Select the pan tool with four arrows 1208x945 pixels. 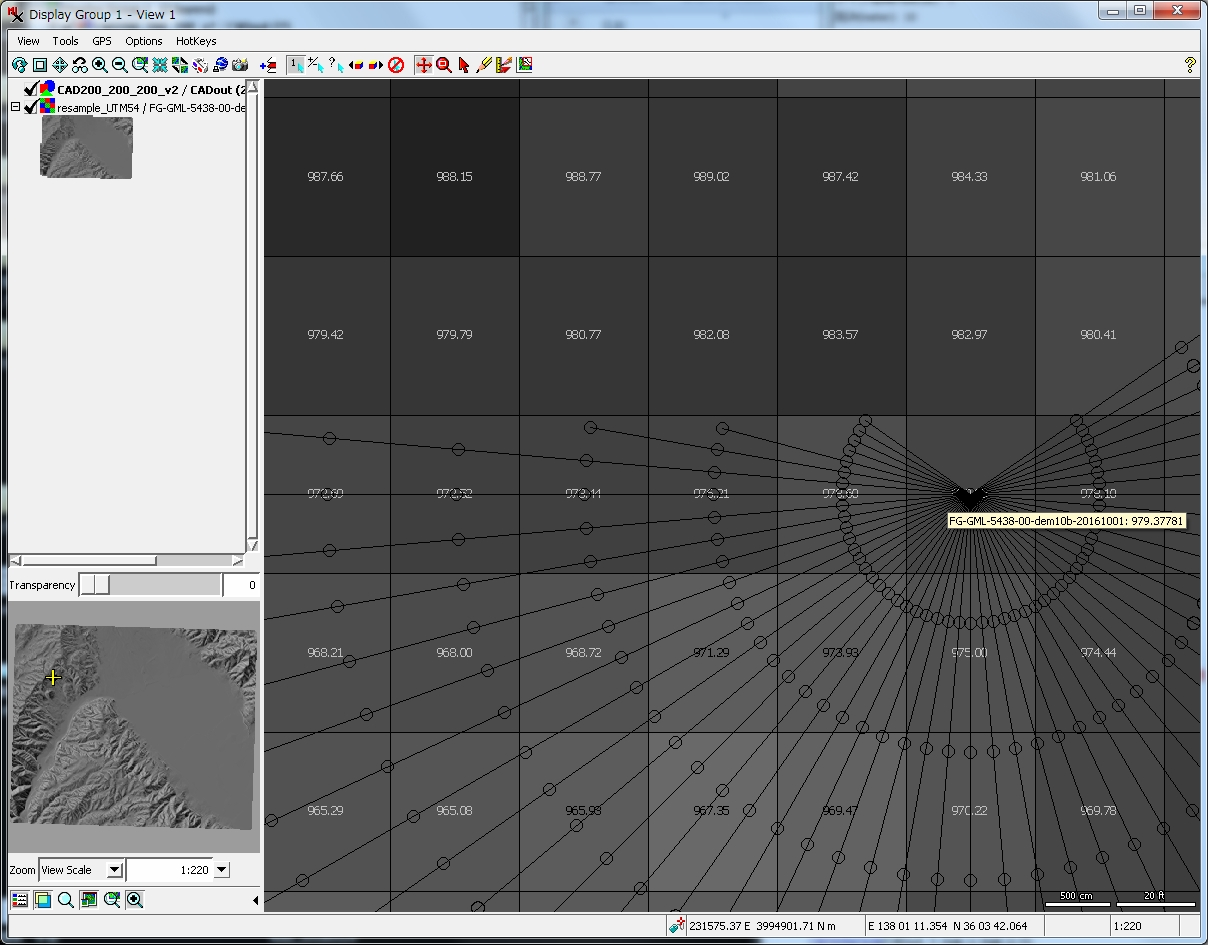pyautogui.click(x=60, y=65)
